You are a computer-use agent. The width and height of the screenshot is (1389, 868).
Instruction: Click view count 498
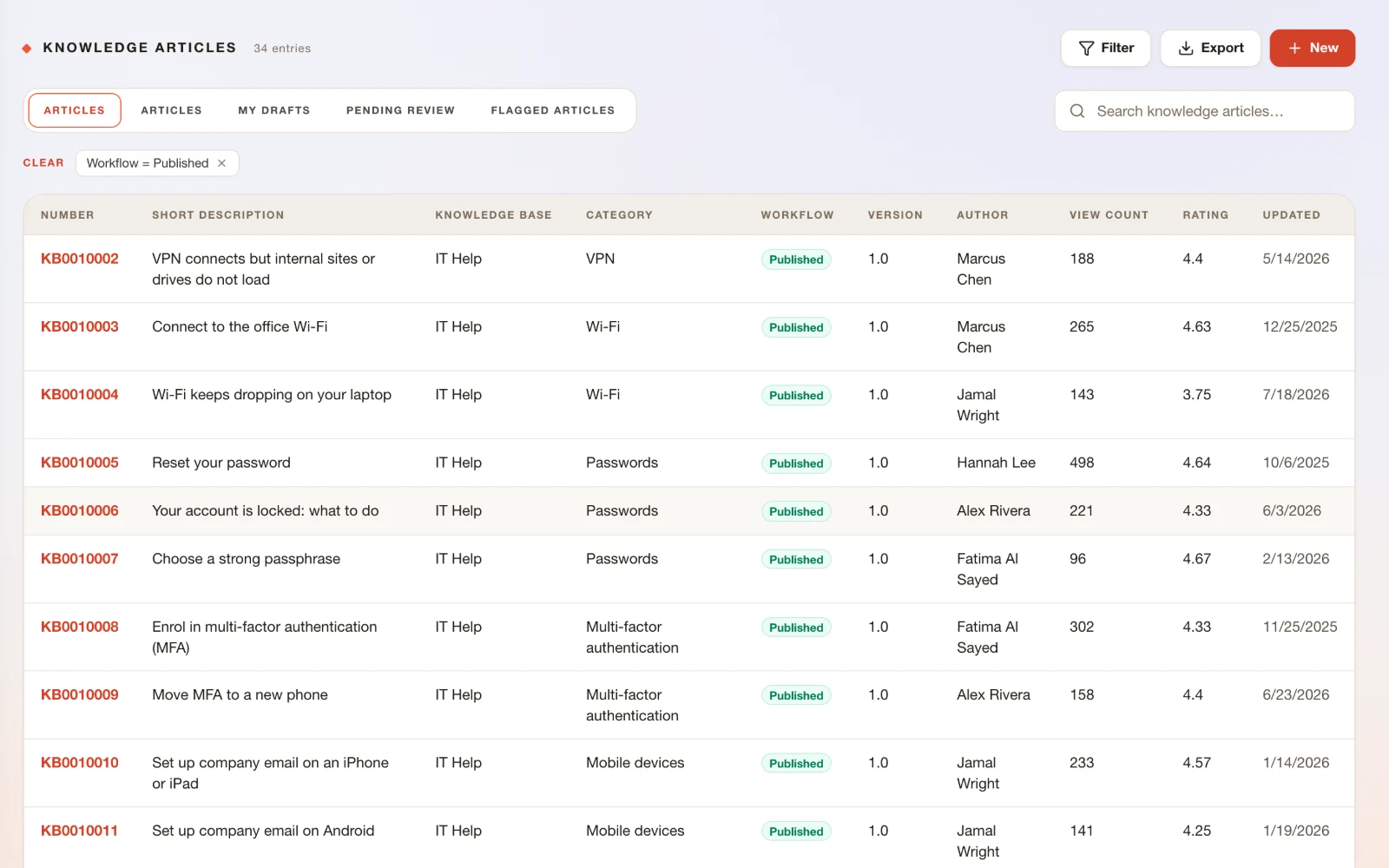(x=1082, y=463)
